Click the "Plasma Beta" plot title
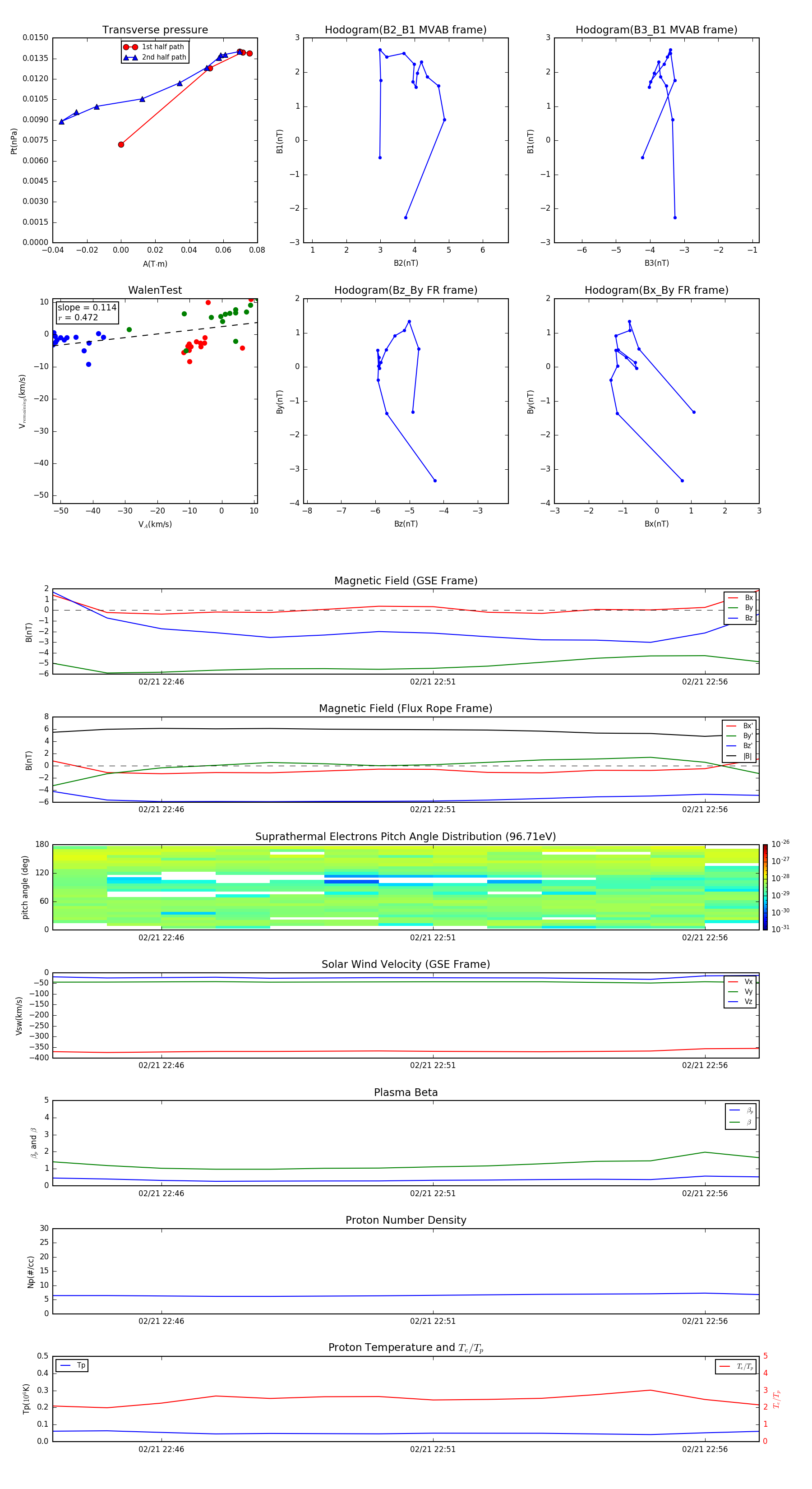This screenshot has height=1489, width=812. (x=406, y=1092)
